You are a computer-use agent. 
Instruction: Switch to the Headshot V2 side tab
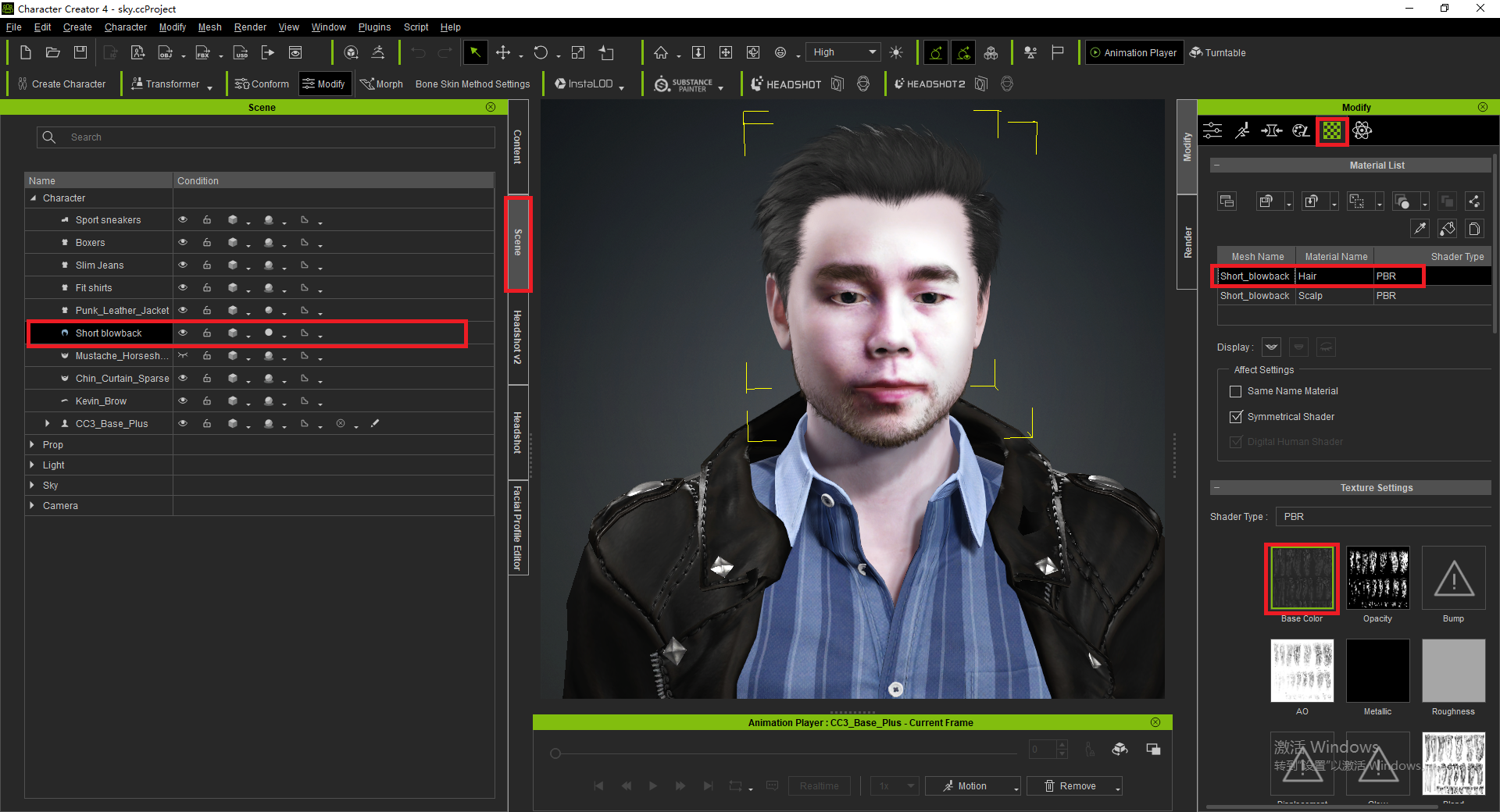pyautogui.click(x=517, y=337)
